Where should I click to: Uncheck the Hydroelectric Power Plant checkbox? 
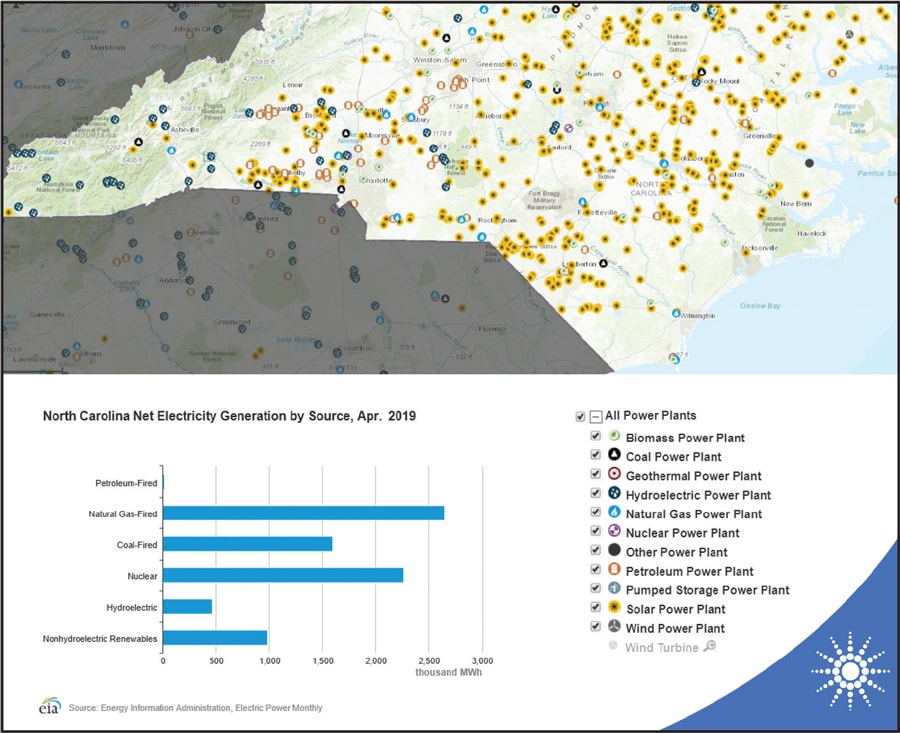[596, 494]
